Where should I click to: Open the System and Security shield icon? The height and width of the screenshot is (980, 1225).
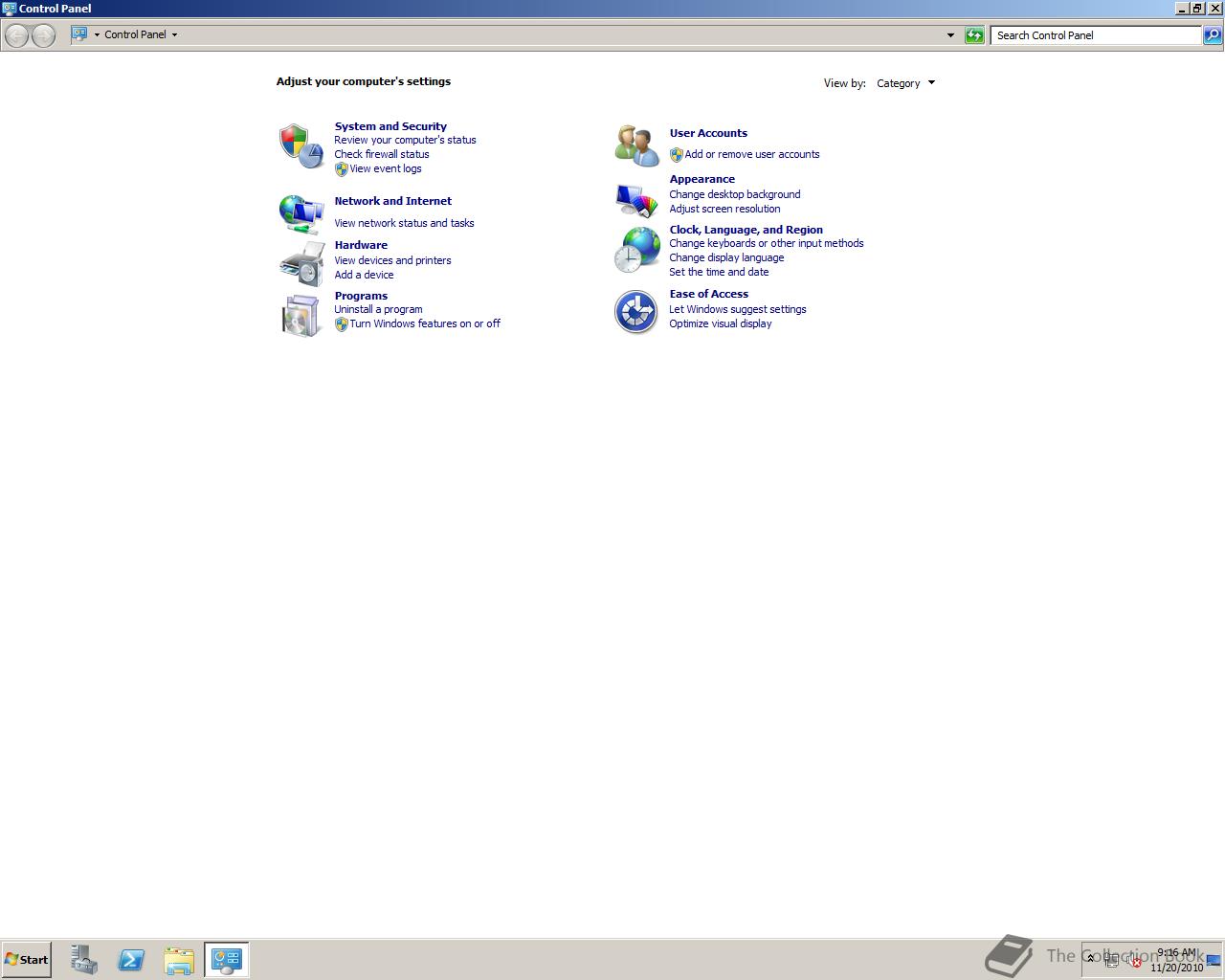click(x=301, y=145)
